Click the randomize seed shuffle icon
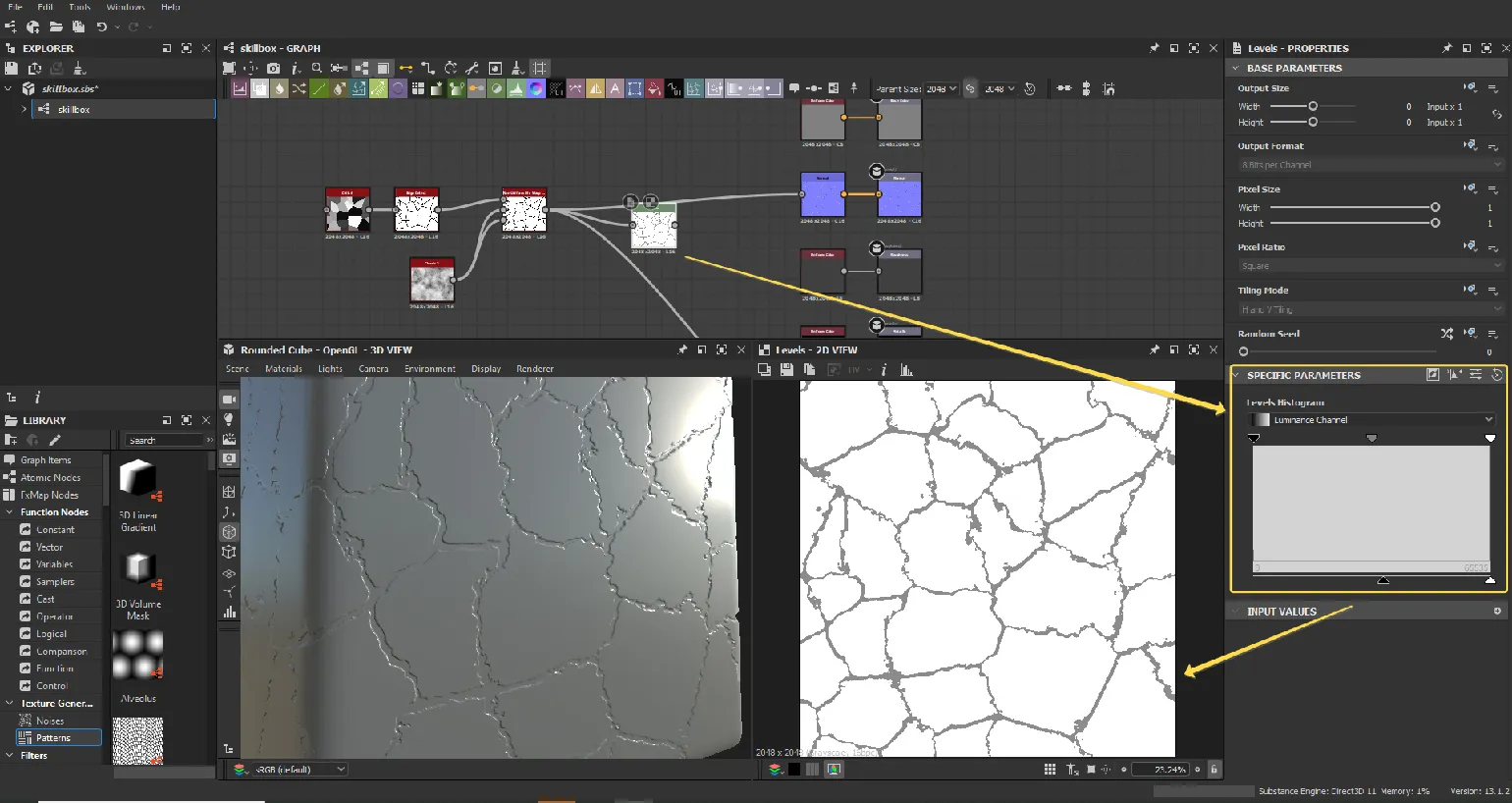Image resolution: width=1512 pixels, height=803 pixels. click(1446, 334)
